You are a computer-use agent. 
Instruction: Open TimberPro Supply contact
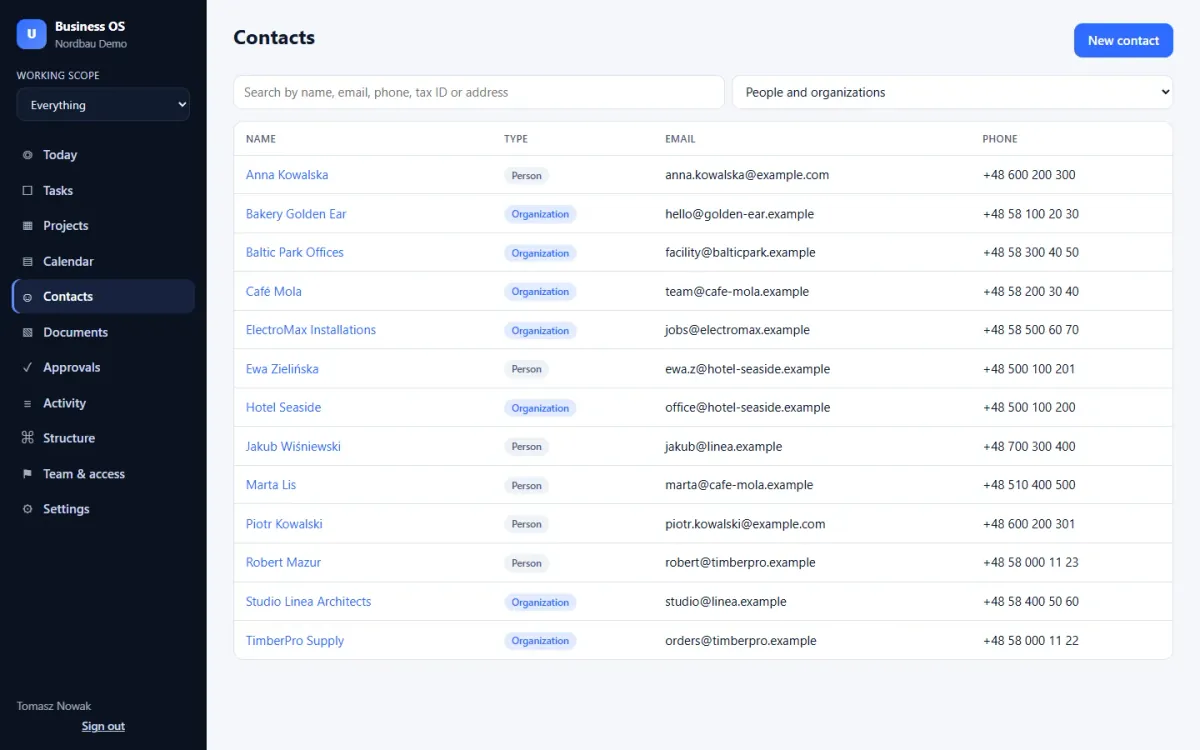tap(295, 641)
